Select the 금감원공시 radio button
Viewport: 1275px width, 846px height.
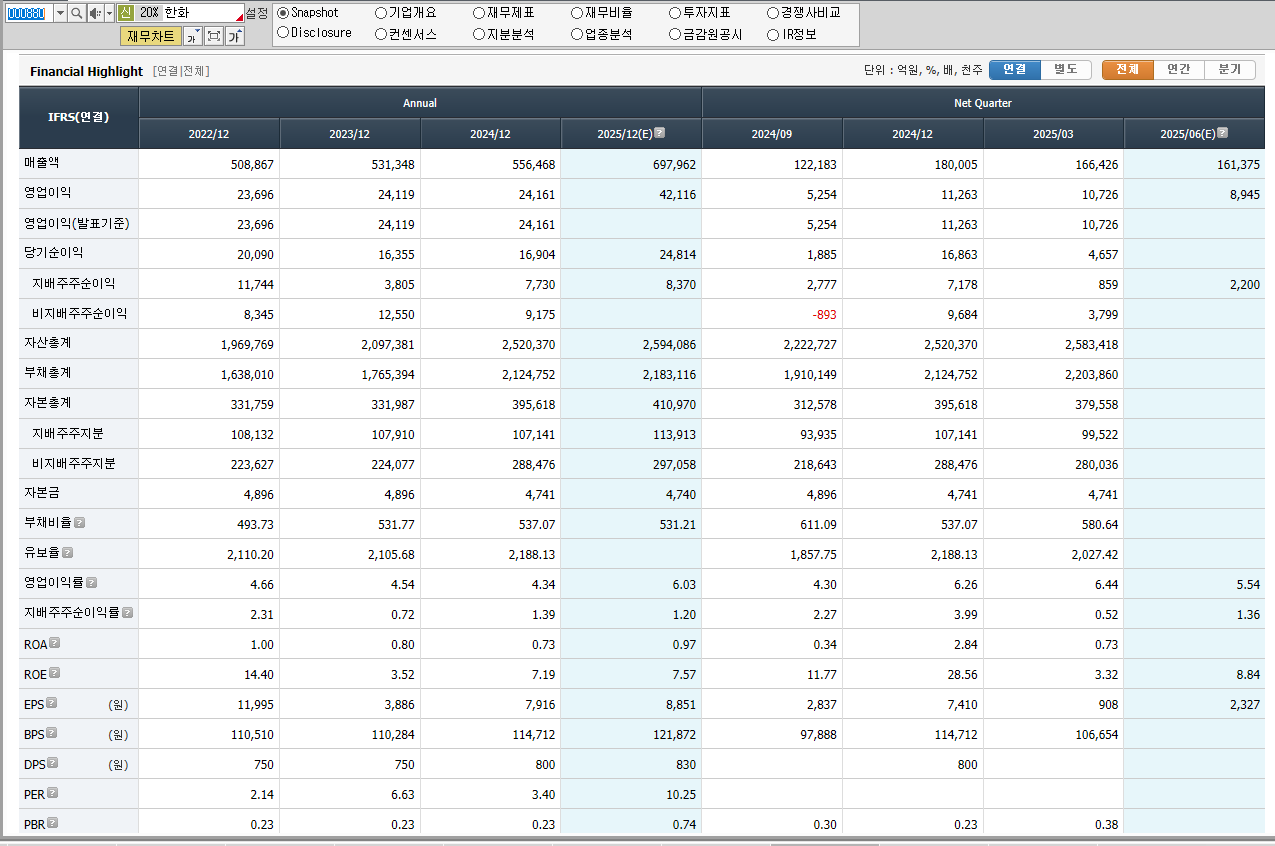tap(675, 34)
